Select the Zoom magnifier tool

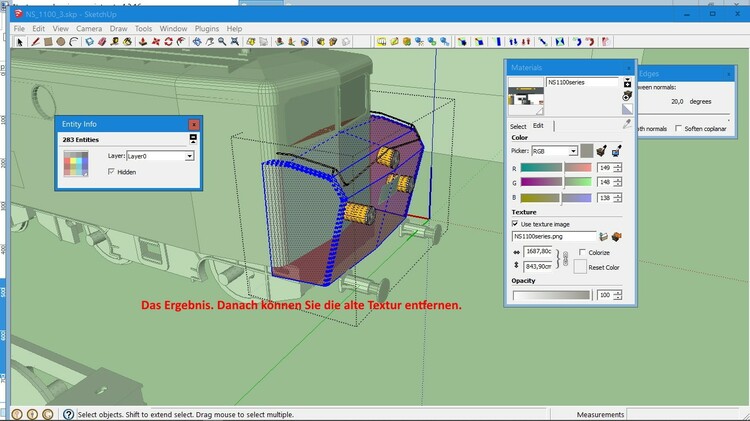coord(224,42)
